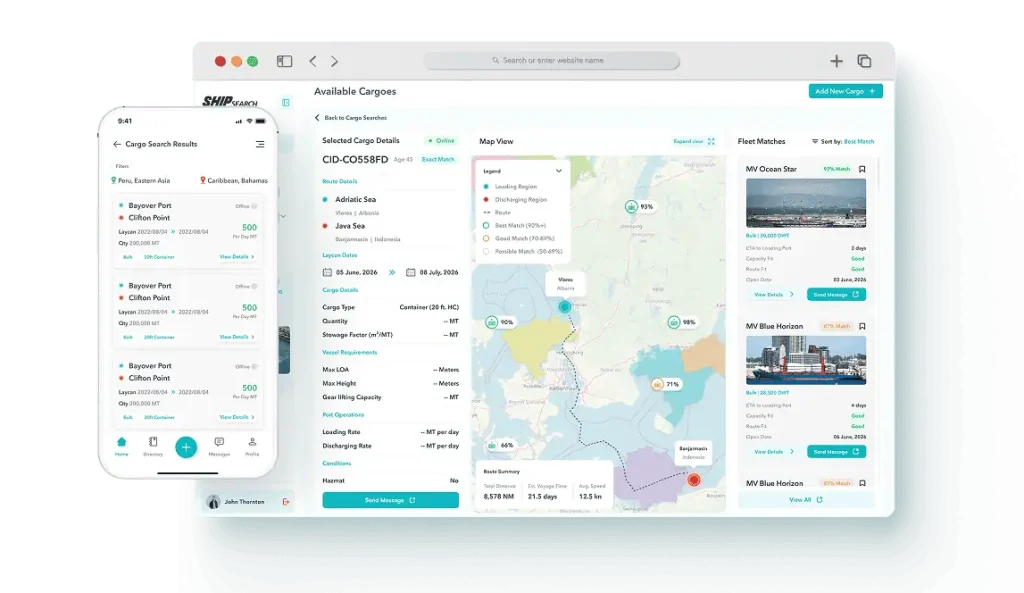
Task: Click Send Message button under cargo details
Action: [390, 500]
